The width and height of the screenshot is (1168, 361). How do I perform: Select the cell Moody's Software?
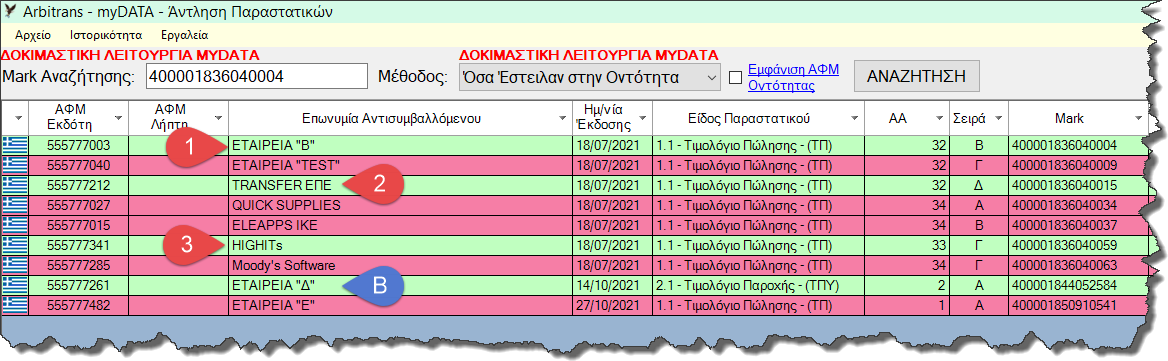401,265
